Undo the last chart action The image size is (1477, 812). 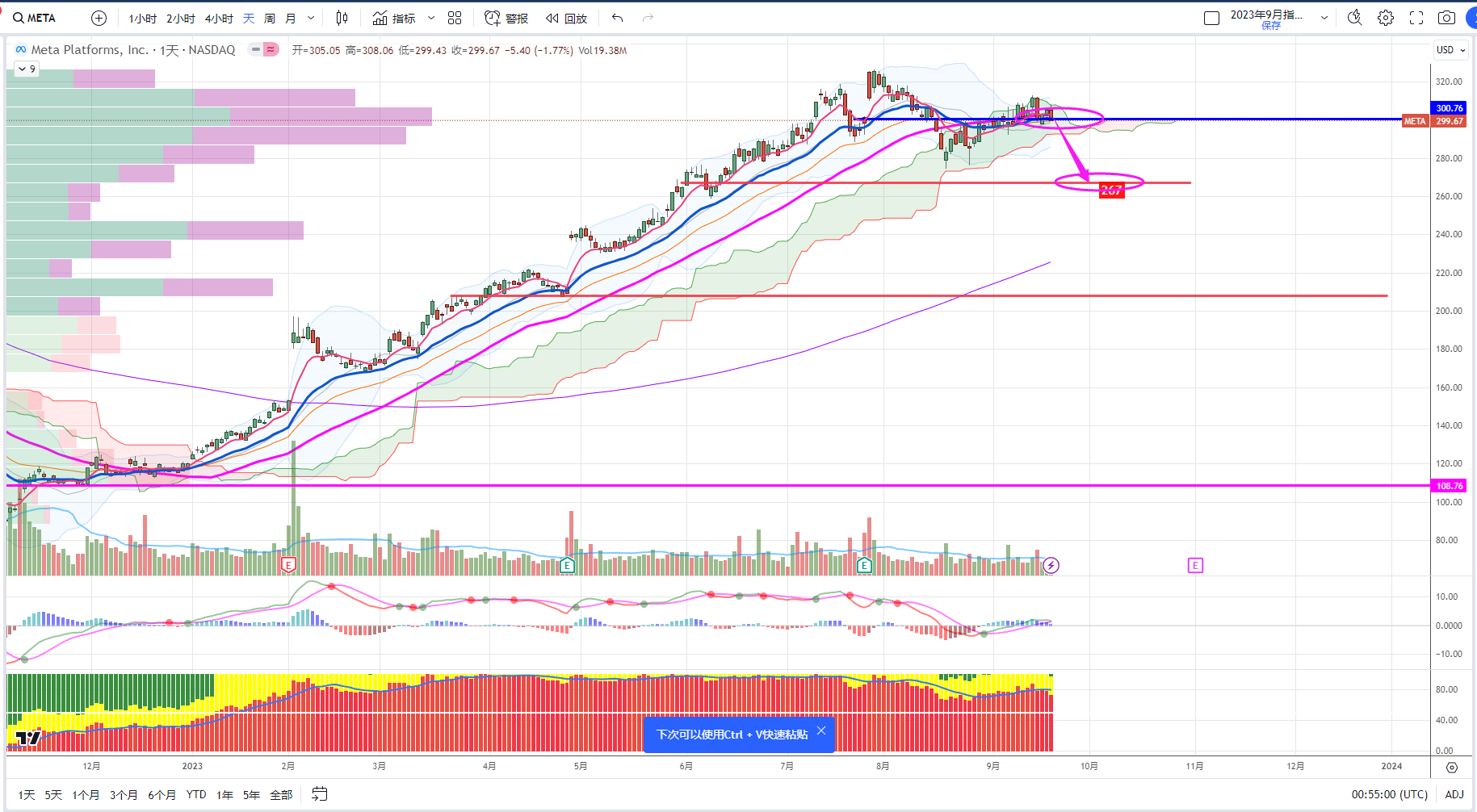point(618,18)
